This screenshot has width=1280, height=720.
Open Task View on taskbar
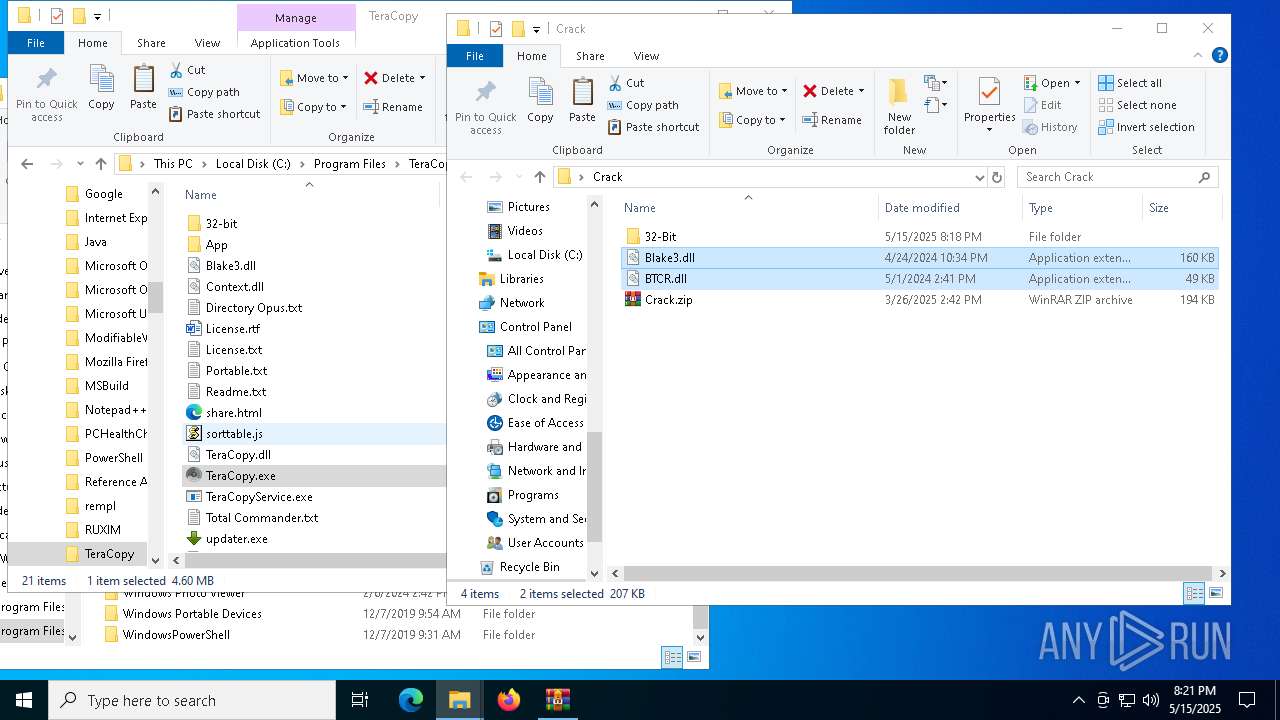tap(360, 700)
